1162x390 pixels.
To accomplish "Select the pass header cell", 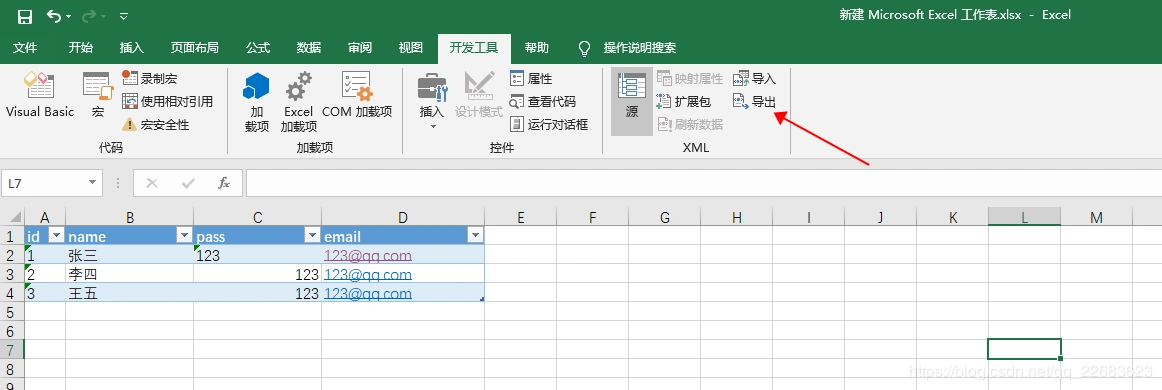I will click(257, 236).
